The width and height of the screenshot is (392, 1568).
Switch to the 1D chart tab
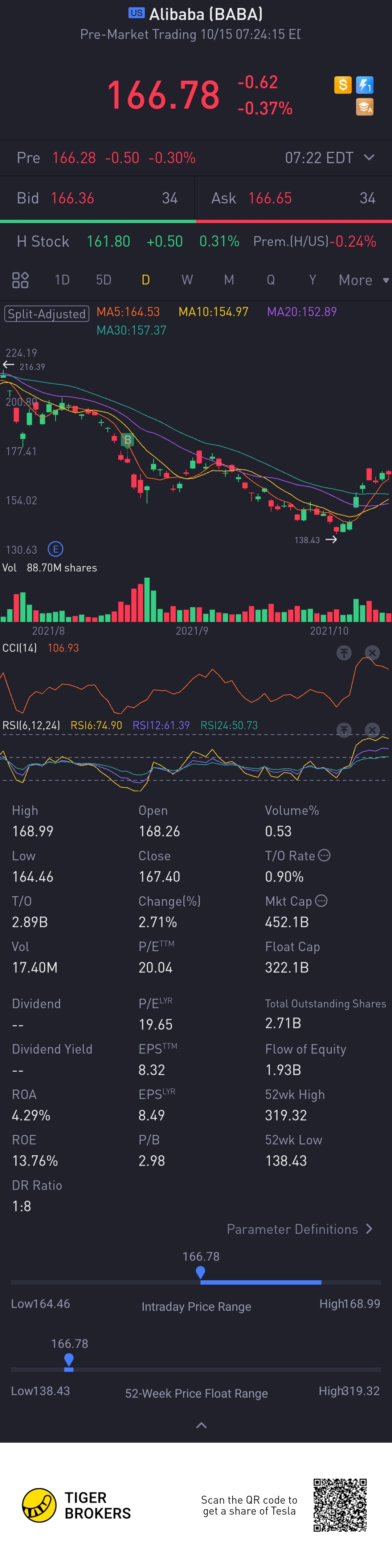pyautogui.click(x=62, y=280)
